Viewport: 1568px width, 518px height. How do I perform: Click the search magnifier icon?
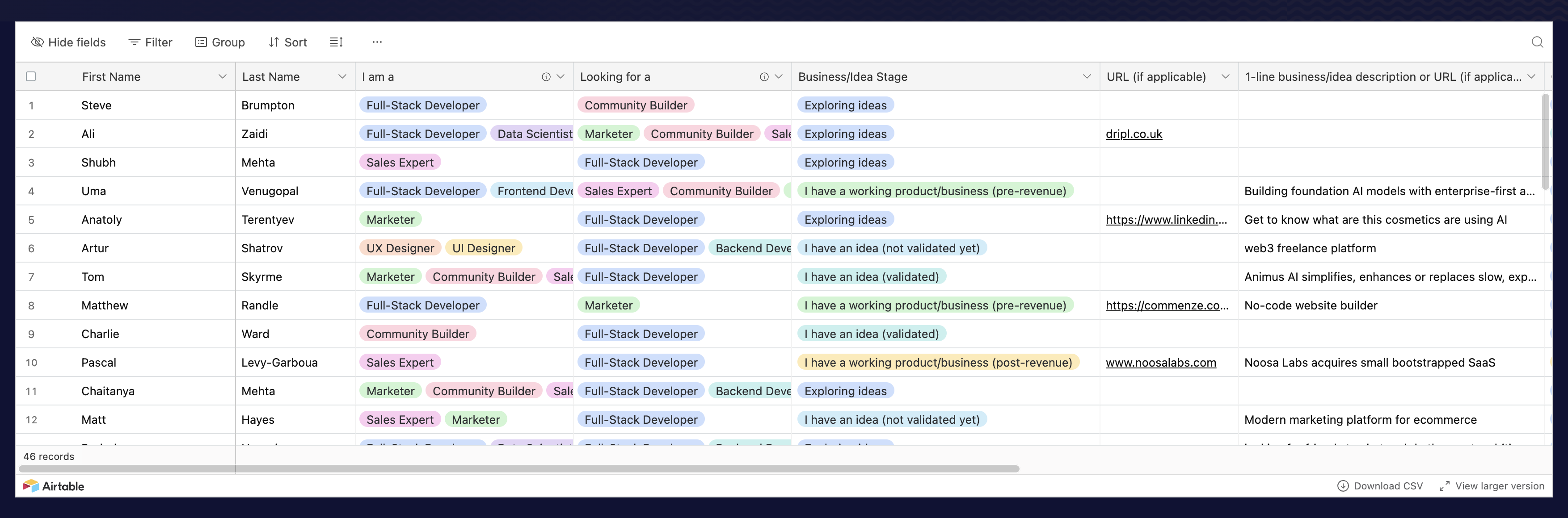1537,42
